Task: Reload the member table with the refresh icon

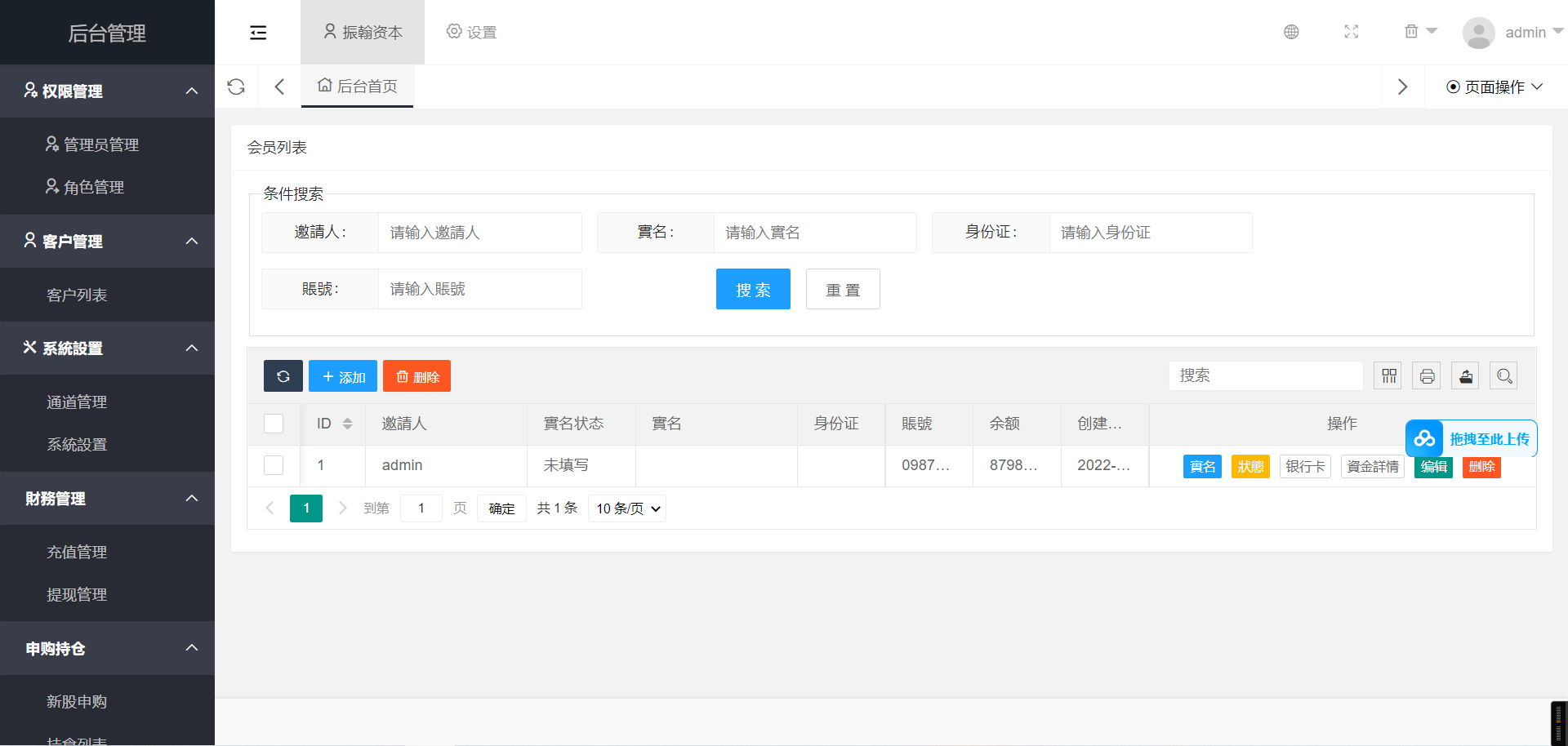Action: [x=283, y=375]
